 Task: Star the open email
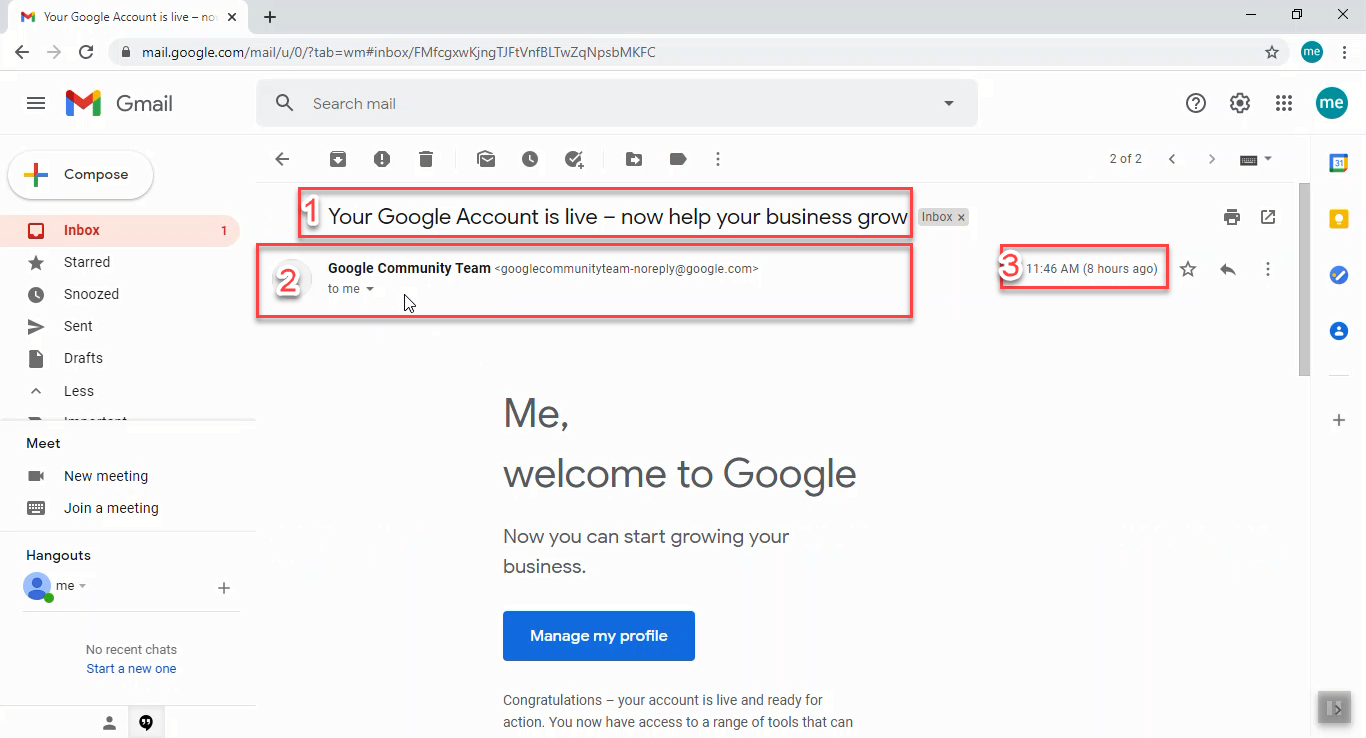(1187, 268)
